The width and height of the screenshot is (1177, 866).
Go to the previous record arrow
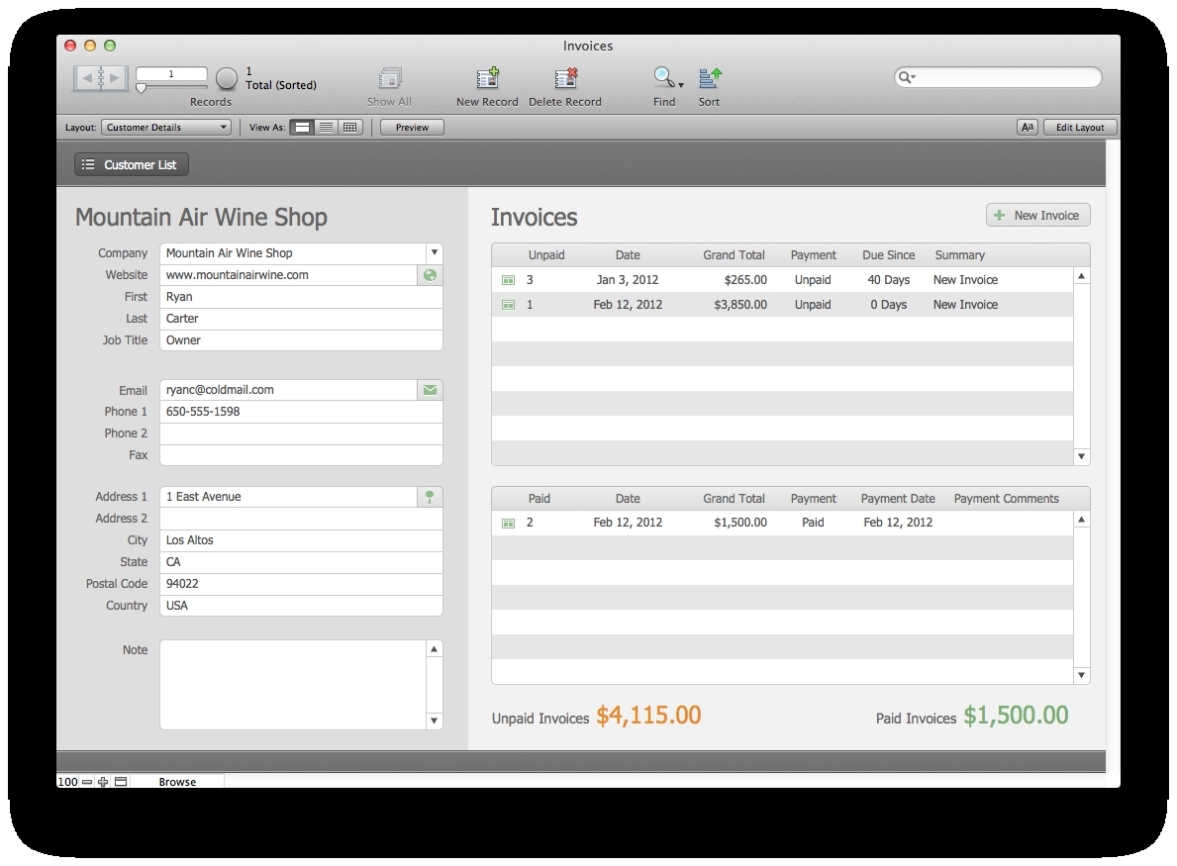(x=87, y=77)
